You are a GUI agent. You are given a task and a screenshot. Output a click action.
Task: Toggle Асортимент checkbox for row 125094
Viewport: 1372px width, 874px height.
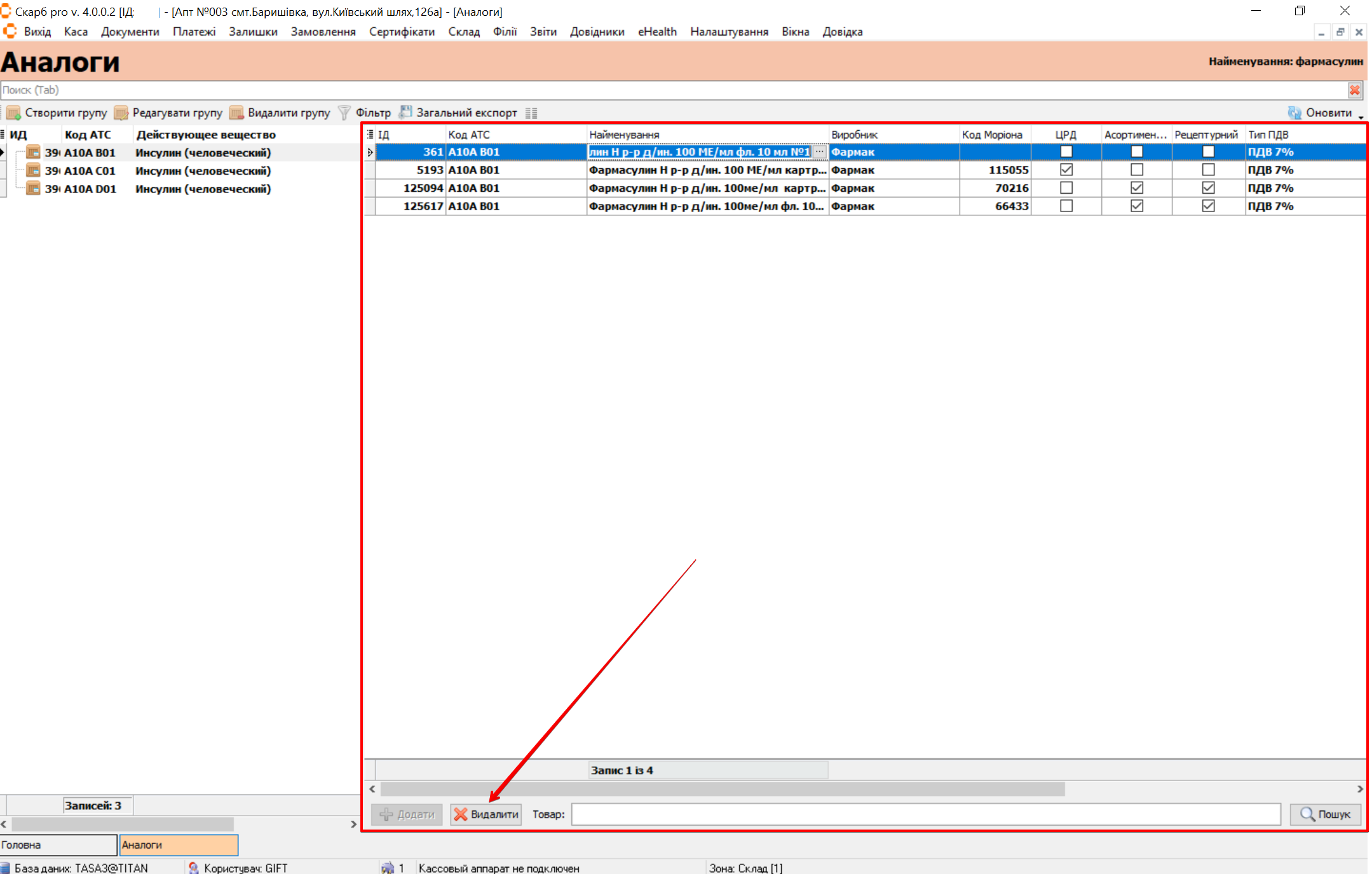point(1137,188)
